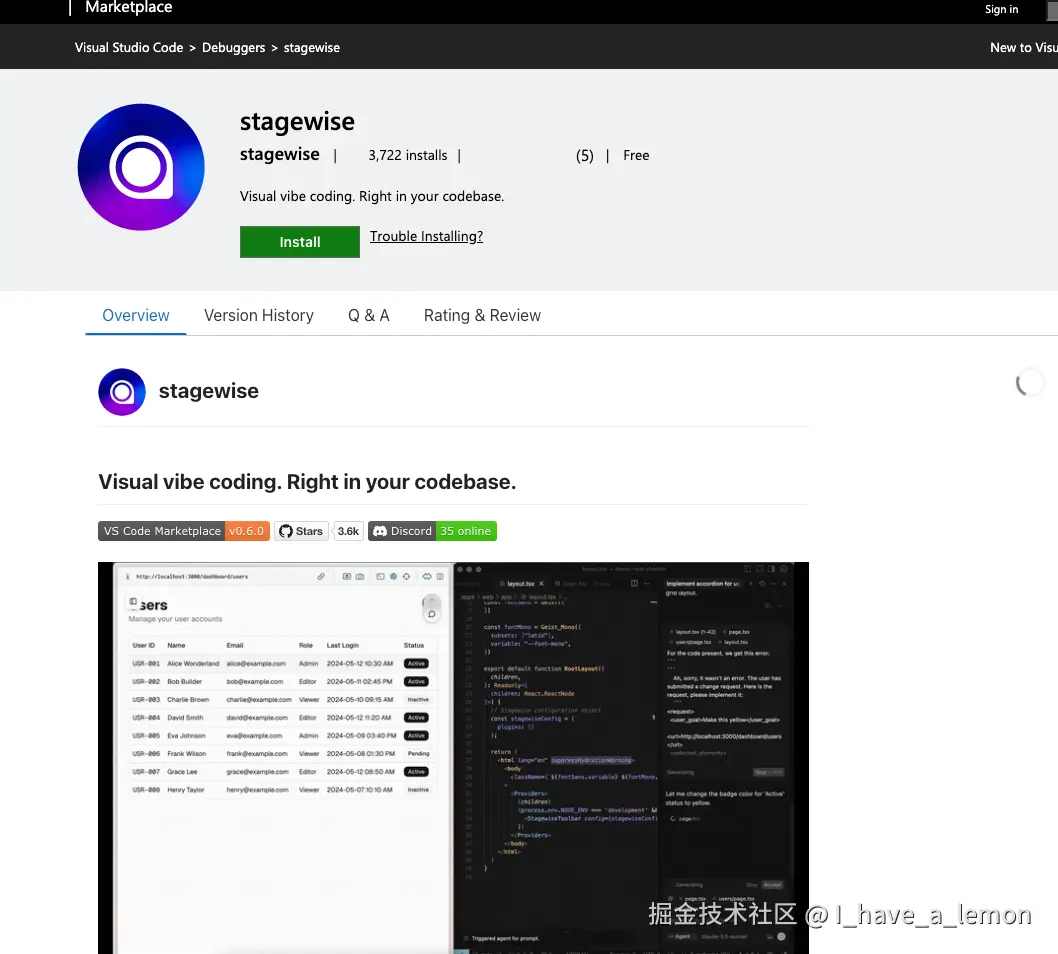Open the Debuggers breadcrumb category
The width and height of the screenshot is (1058, 954).
point(233,48)
